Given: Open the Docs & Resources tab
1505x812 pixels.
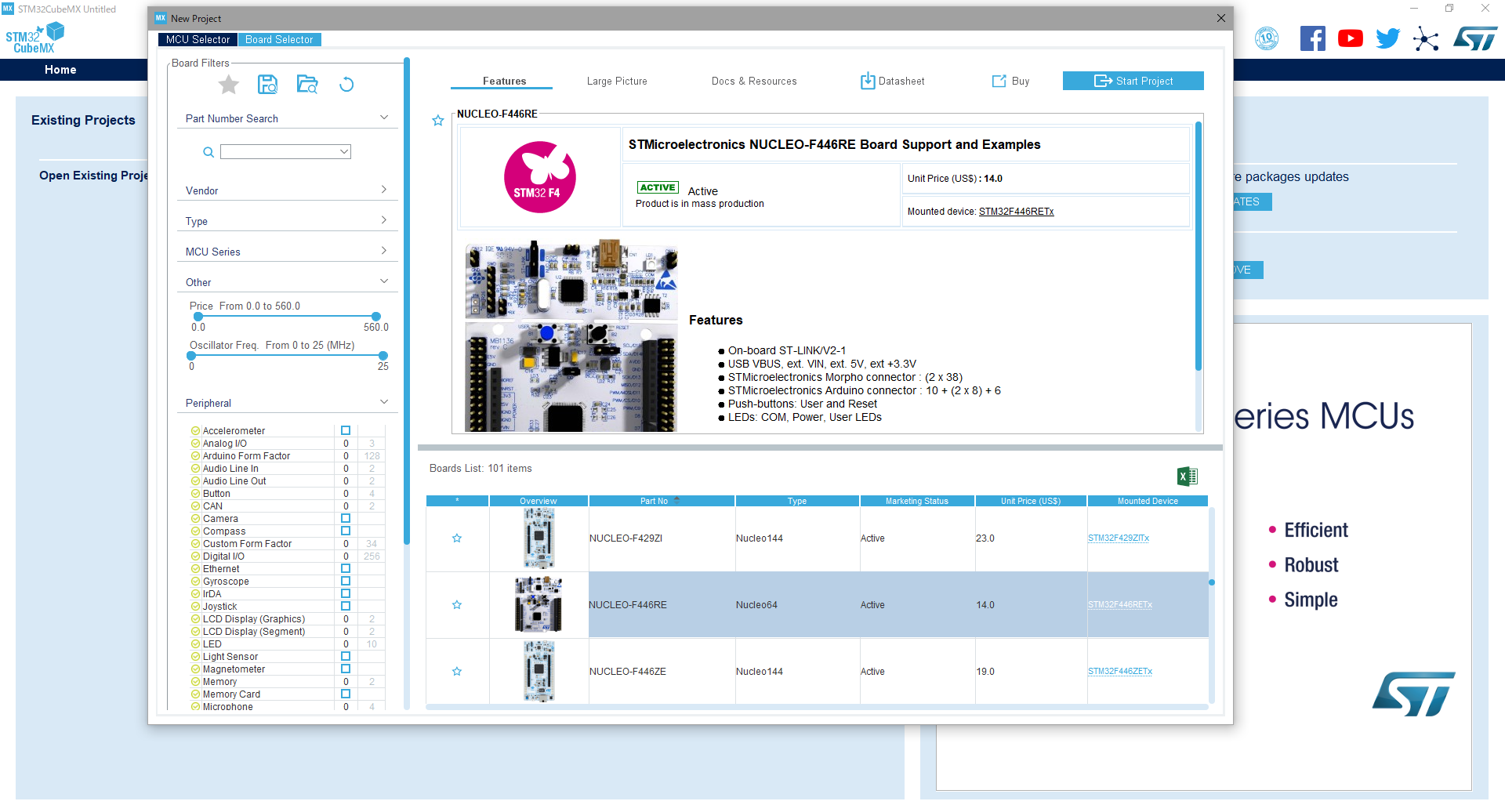Looking at the screenshot, I should point(753,81).
